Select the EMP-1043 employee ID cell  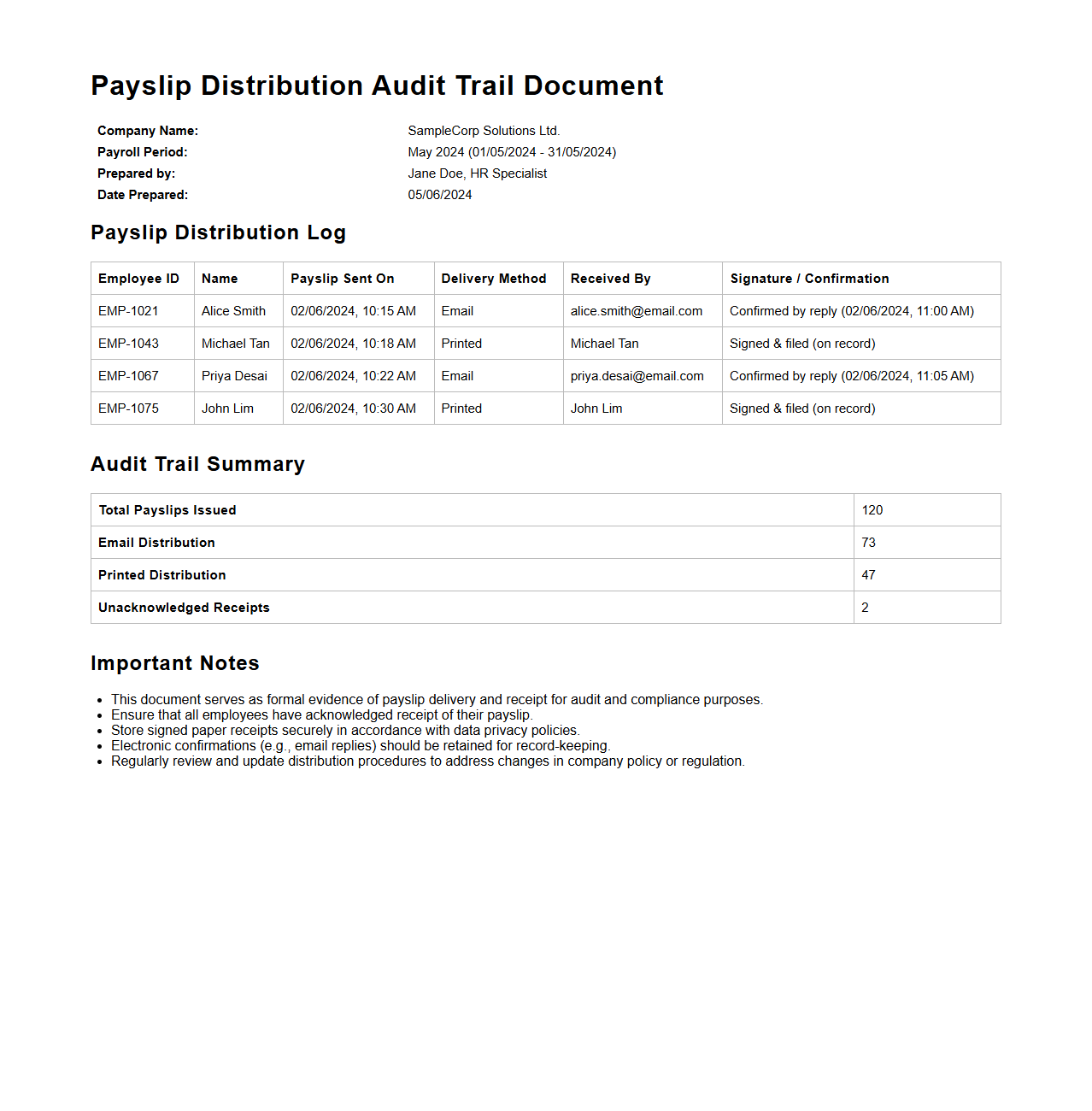click(x=128, y=344)
